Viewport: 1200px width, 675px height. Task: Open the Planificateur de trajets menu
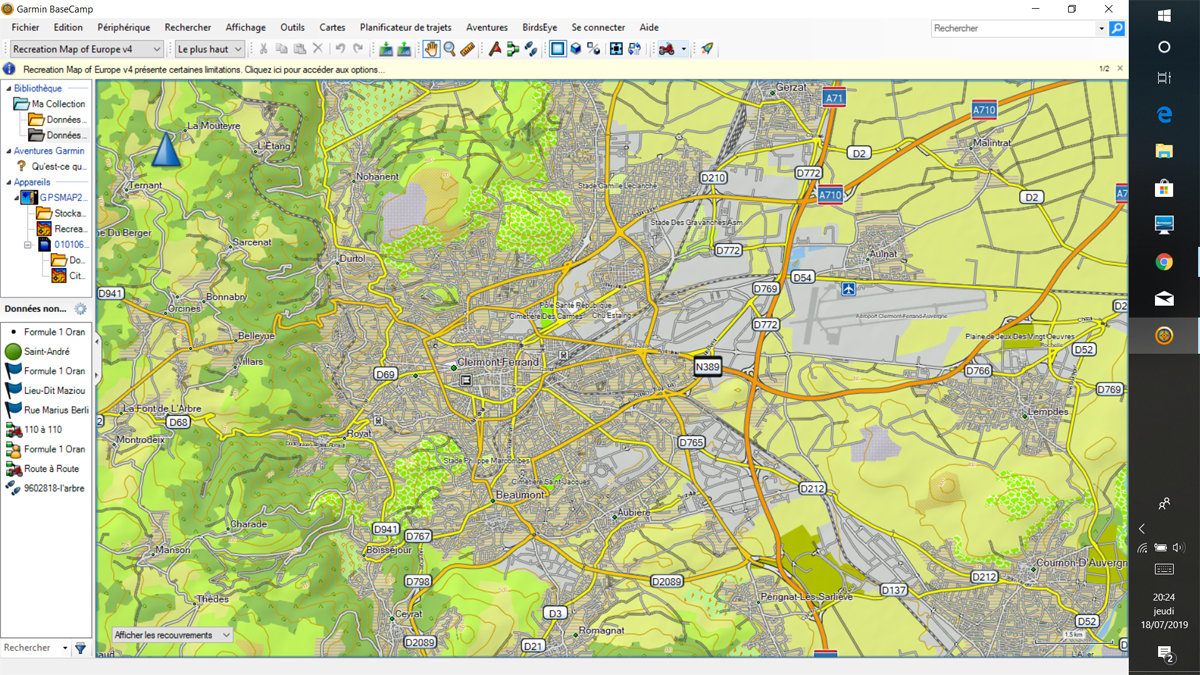[405, 27]
